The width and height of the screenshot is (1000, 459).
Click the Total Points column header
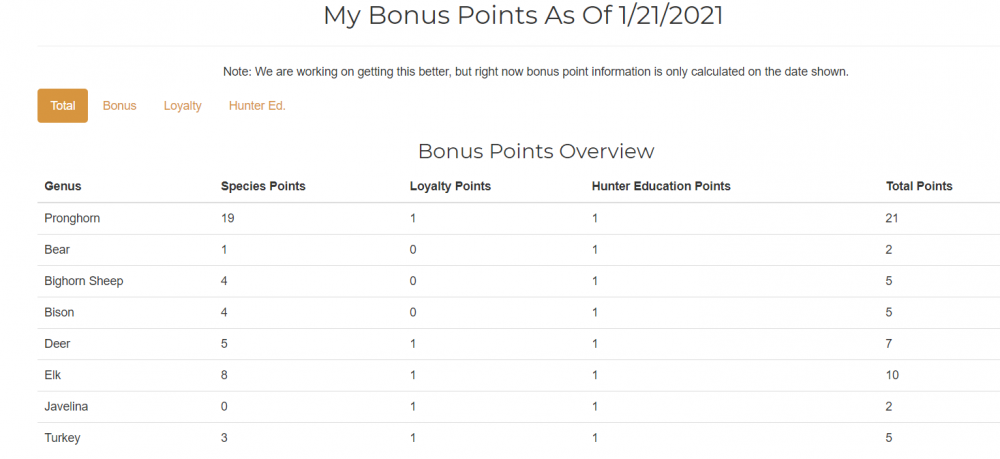(919, 186)
